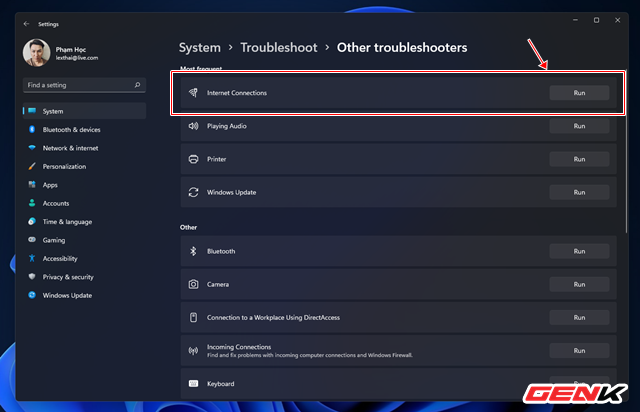Click the back arrow in Settings title bar
This screenshot has width=640, height=412.
tap(27, 24)
